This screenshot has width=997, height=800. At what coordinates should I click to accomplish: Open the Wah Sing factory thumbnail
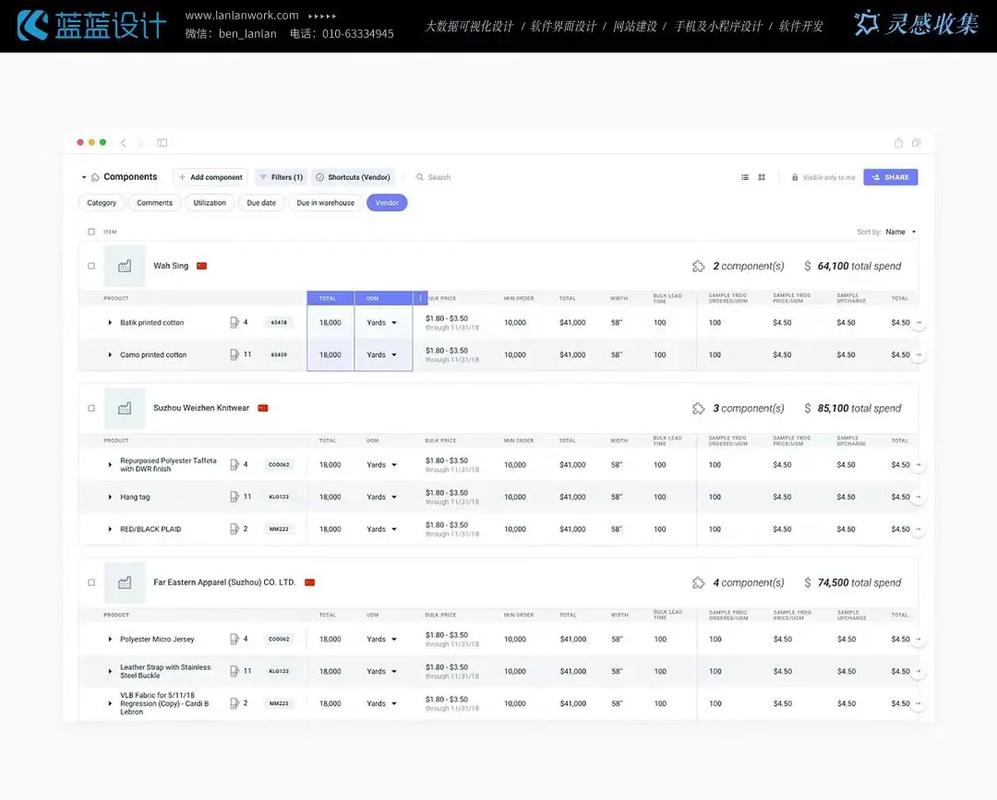pos(125,266)
